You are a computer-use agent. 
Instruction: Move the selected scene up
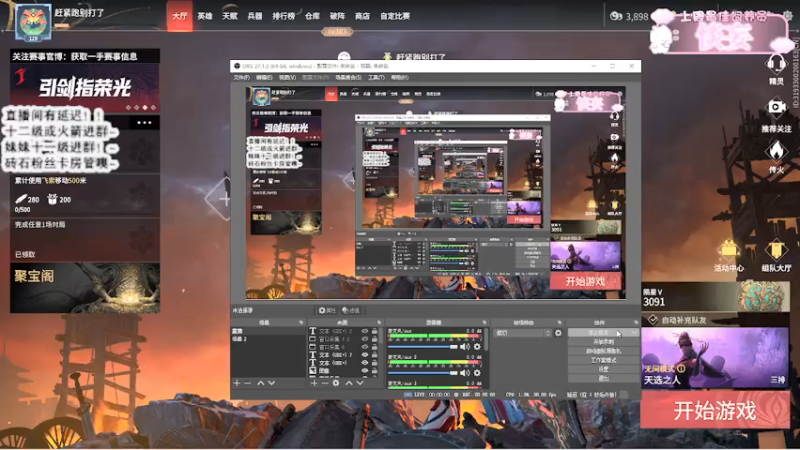[260, 383]
